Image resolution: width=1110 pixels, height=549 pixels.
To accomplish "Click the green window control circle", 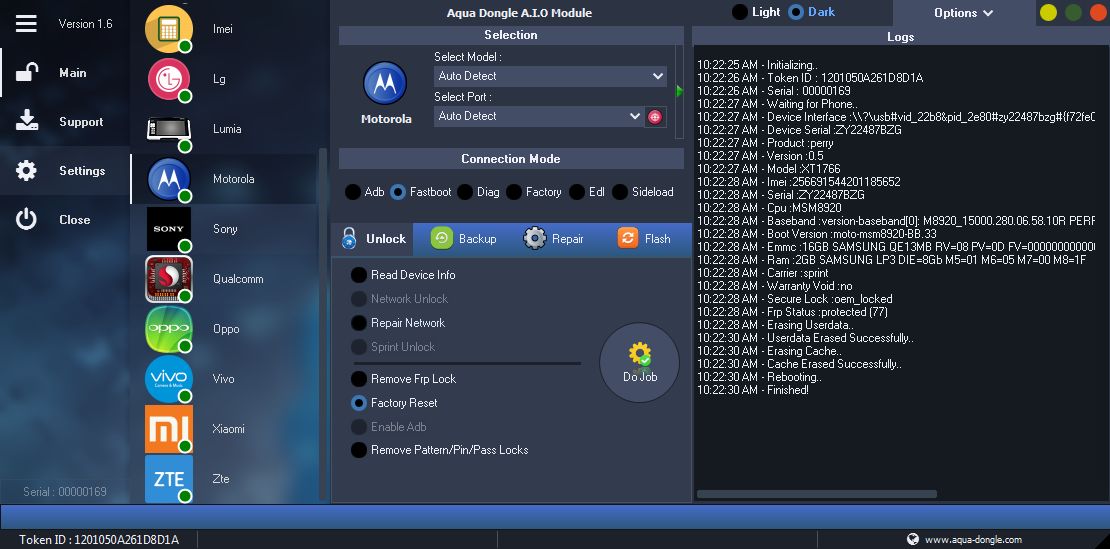I will 1073,13.
